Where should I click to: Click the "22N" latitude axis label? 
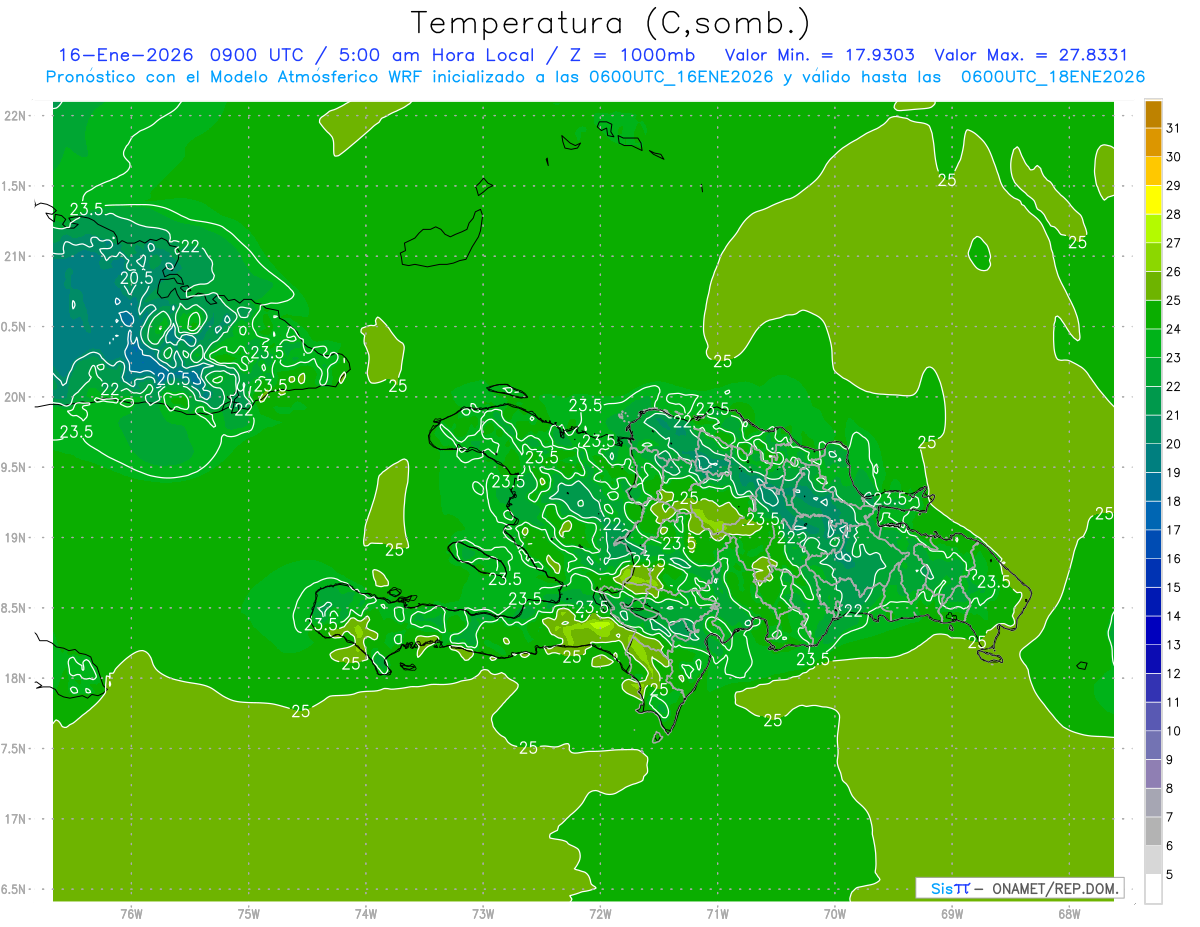(15, 115)
